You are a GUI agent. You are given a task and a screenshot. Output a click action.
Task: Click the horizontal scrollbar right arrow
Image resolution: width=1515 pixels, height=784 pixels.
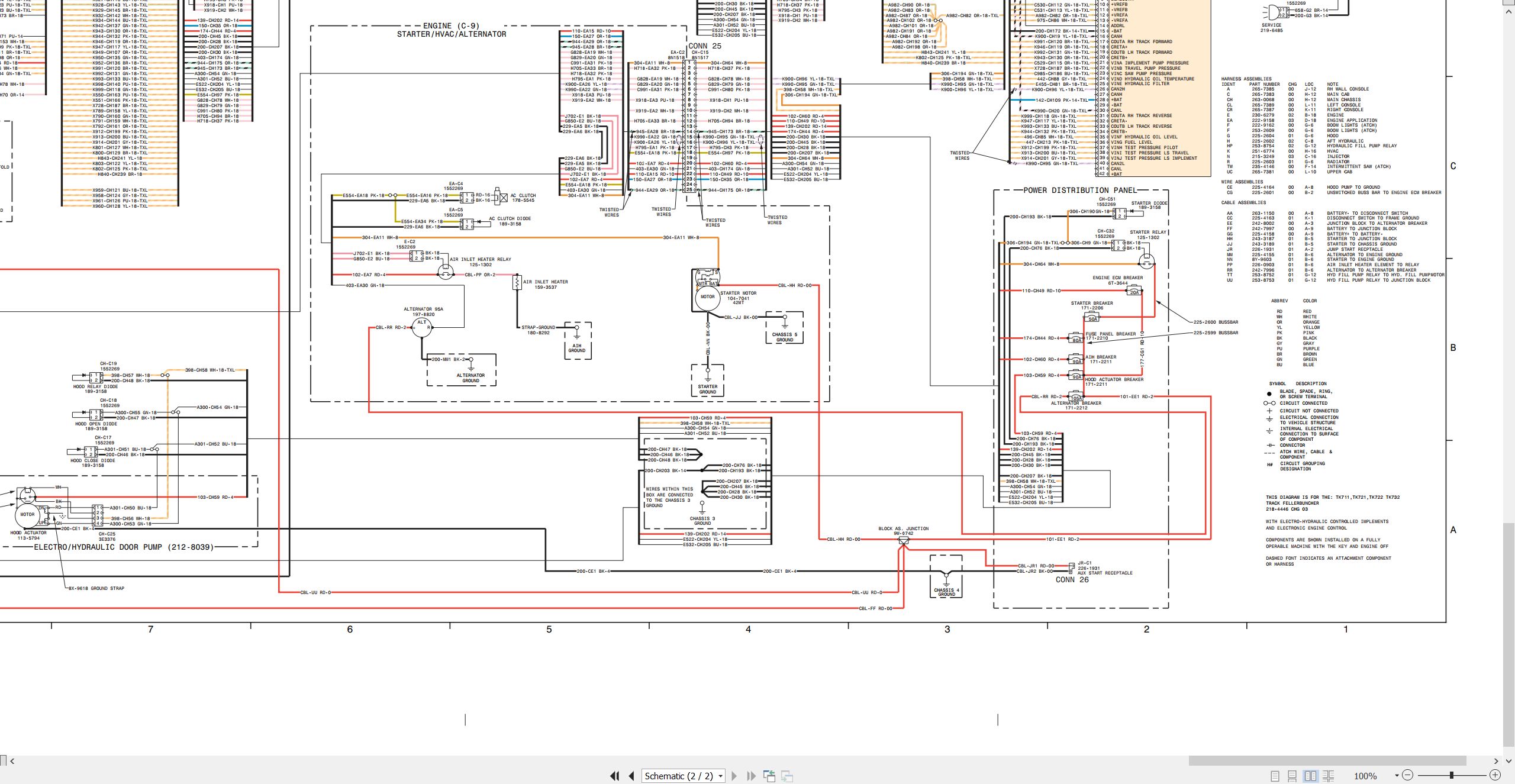1495,761
